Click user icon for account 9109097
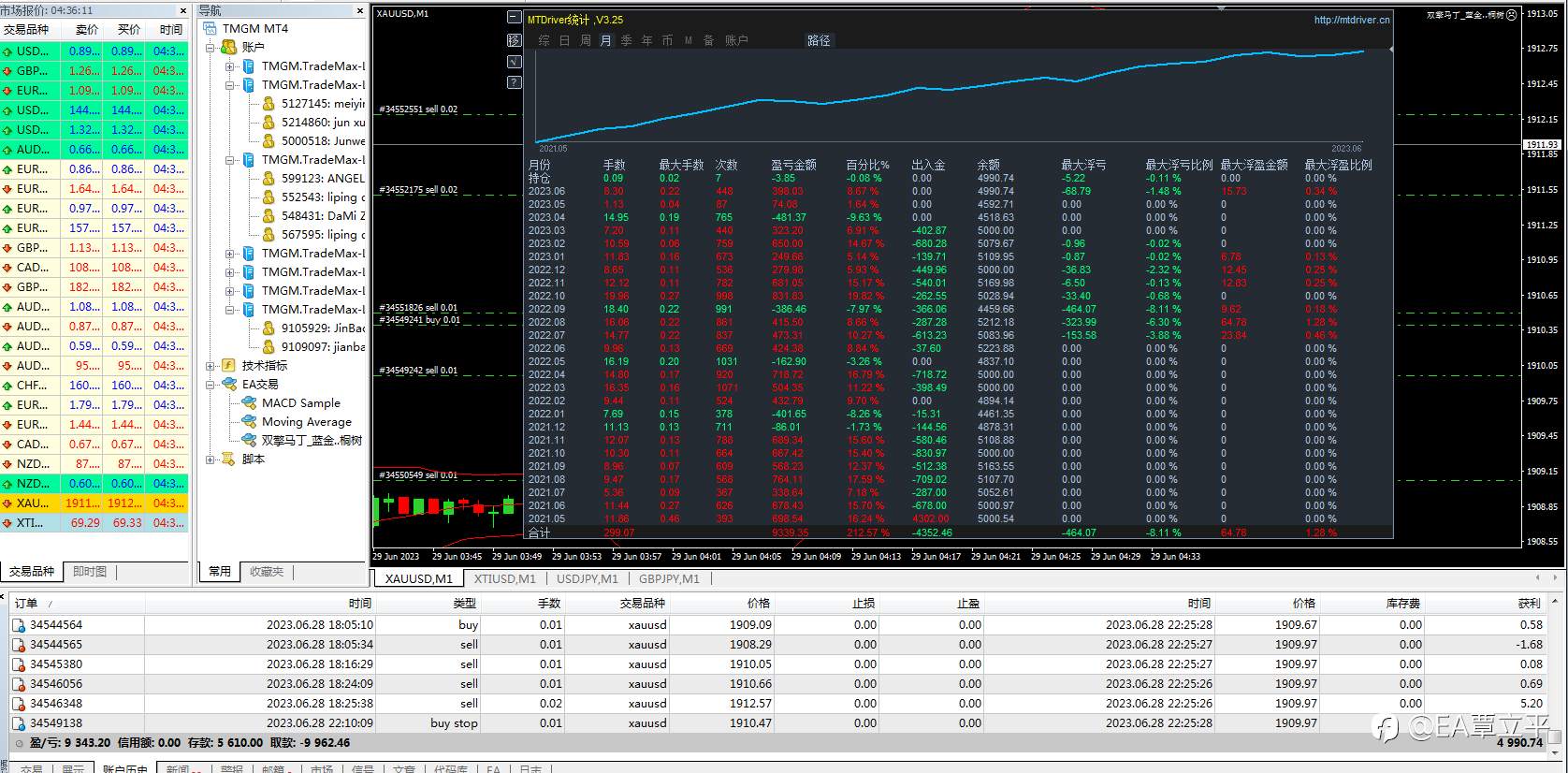This screenshot has height=773, width=1568. pos(269,346)
